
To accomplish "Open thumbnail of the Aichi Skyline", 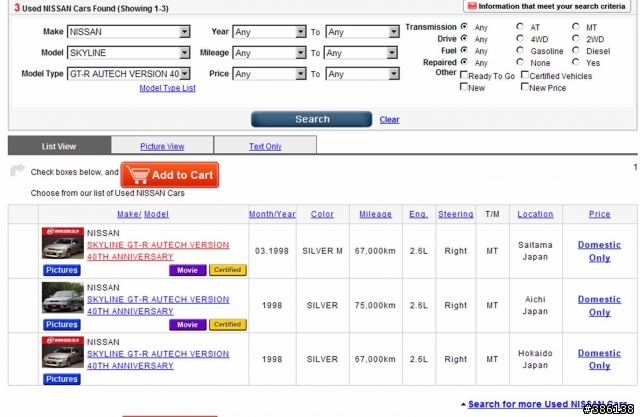I will (63, 297).
